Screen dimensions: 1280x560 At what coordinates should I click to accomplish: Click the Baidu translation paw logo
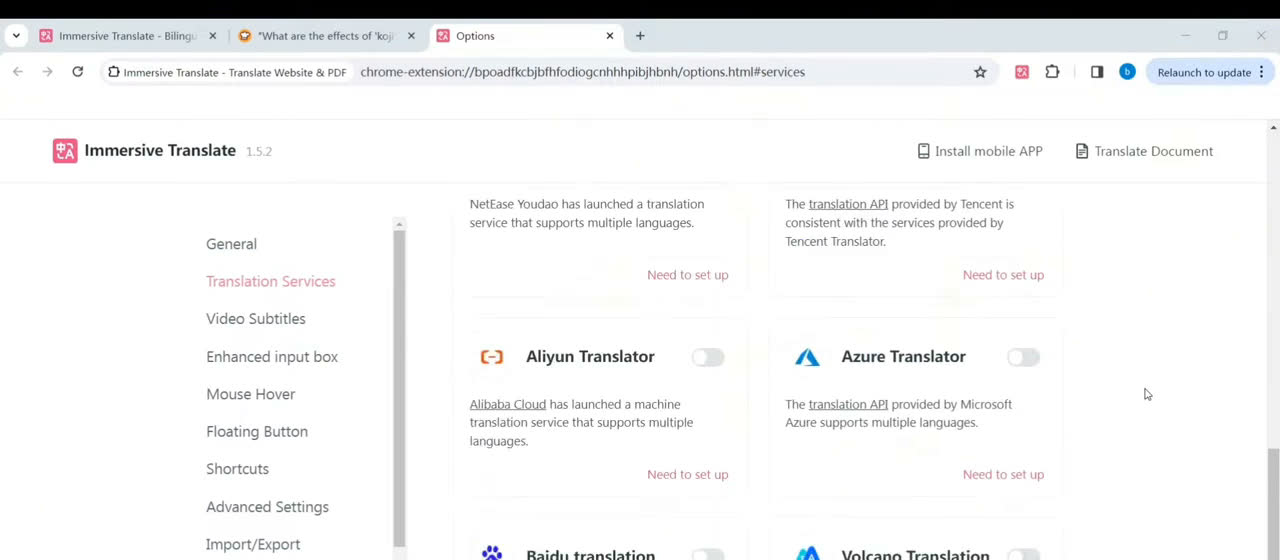tap(492, 553)
